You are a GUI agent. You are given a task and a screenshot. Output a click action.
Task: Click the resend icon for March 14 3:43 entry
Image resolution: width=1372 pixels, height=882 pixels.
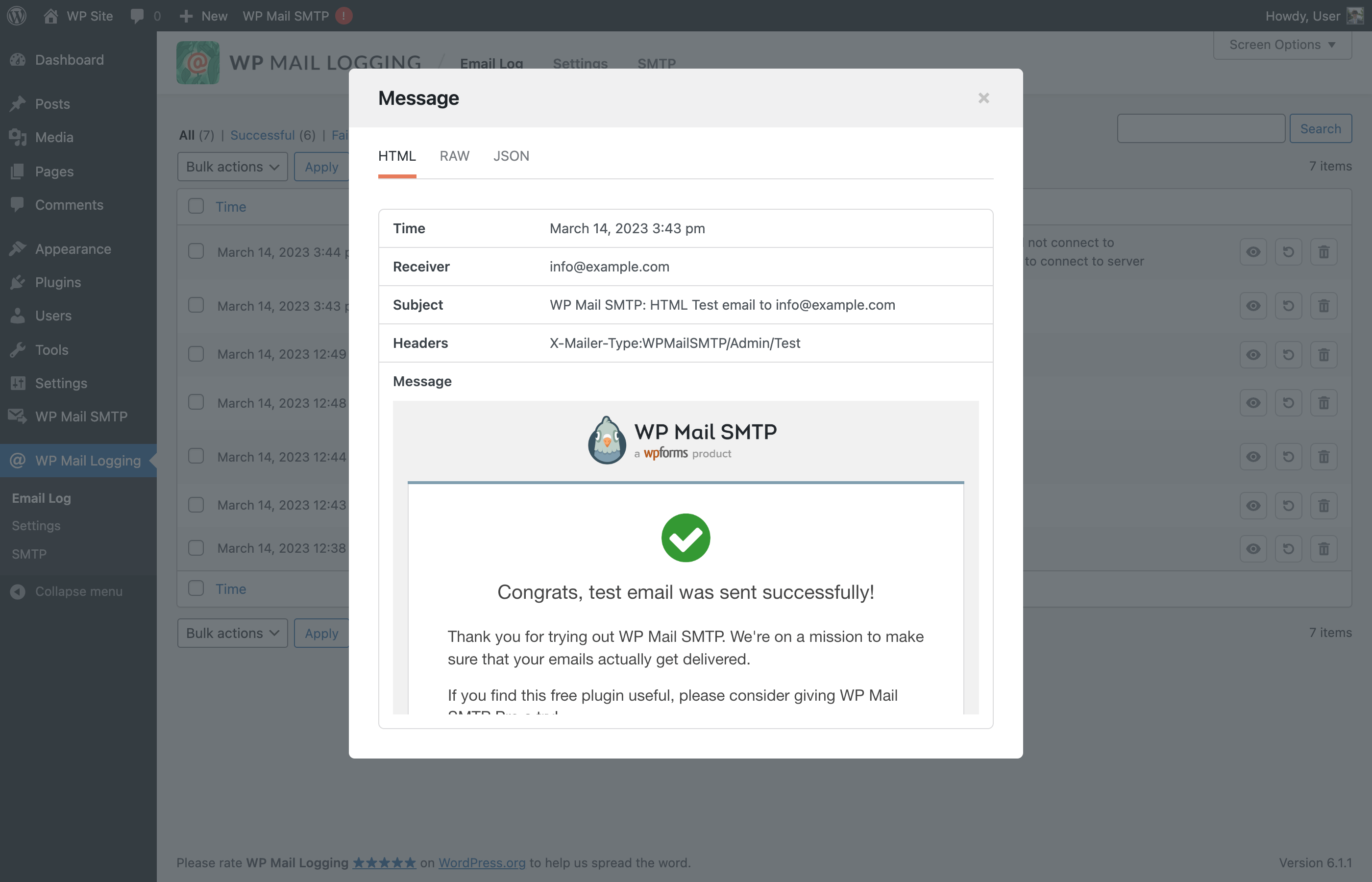tap(1289, 305)
